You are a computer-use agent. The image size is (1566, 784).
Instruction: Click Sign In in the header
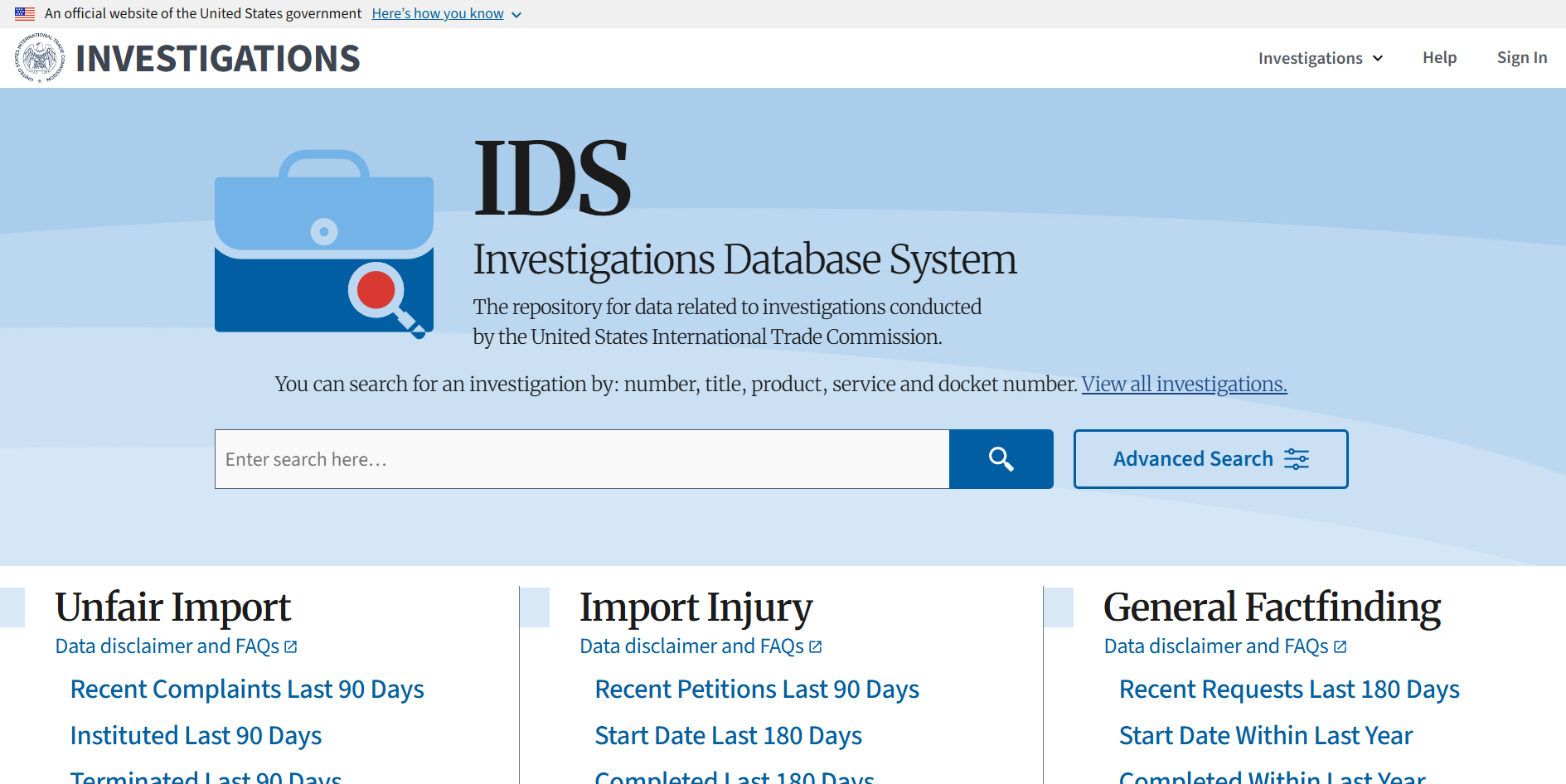[x=1522, y=58]
